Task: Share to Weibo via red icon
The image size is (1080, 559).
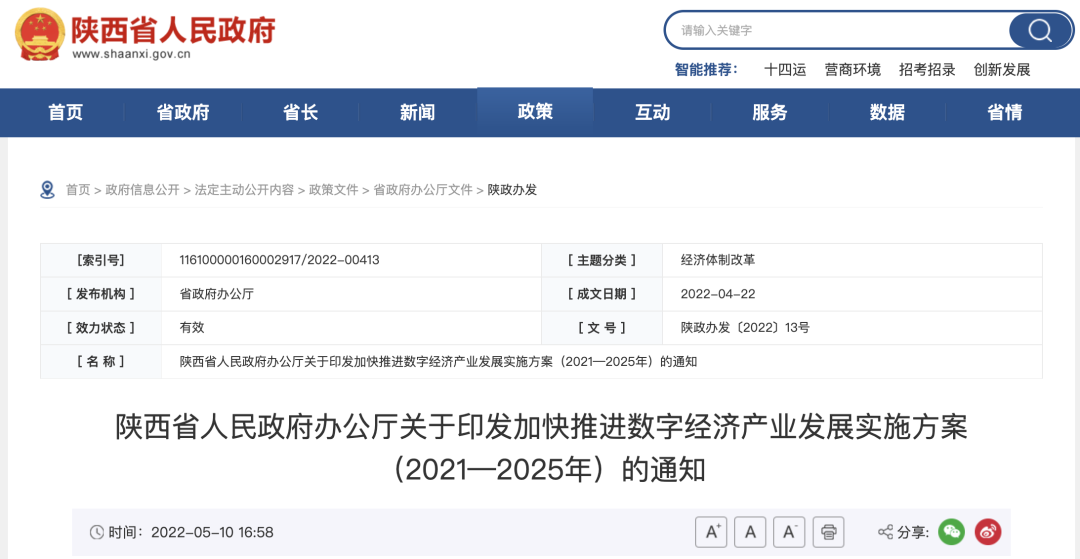Action: point(988,531)
